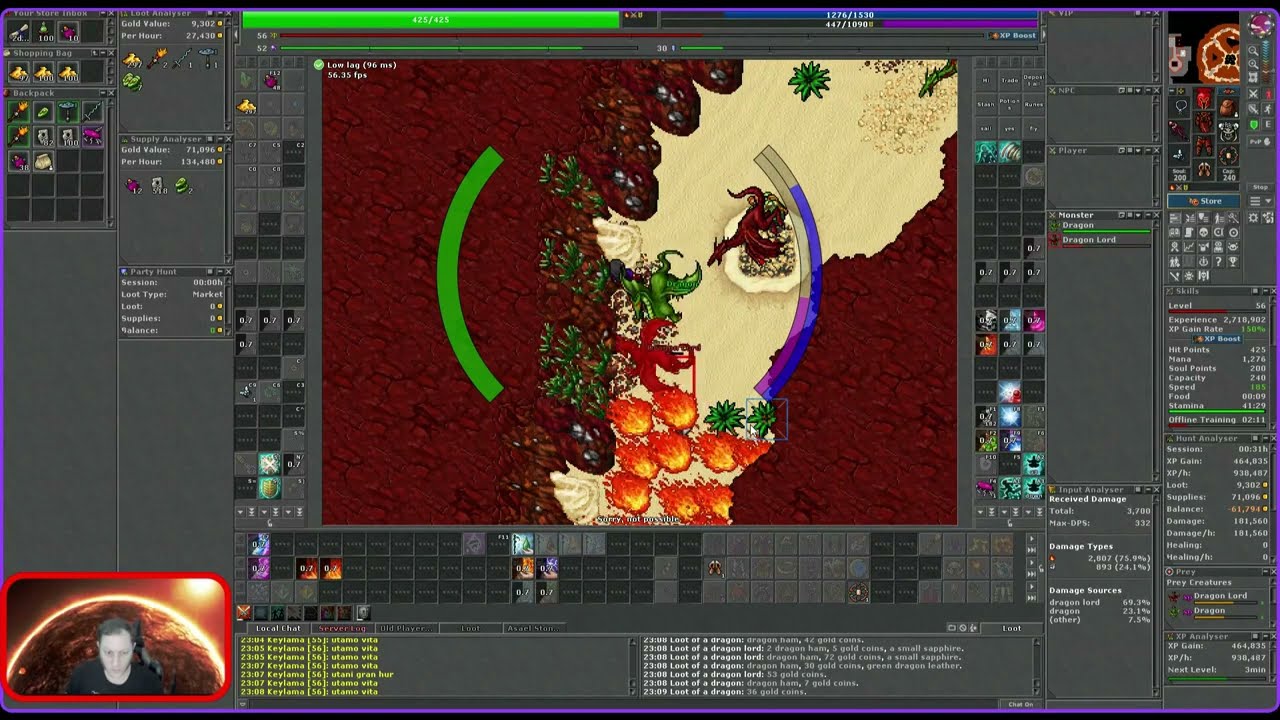Expand the top action bar arrow at right
1280x720 pixels.
coord(1031,539)
